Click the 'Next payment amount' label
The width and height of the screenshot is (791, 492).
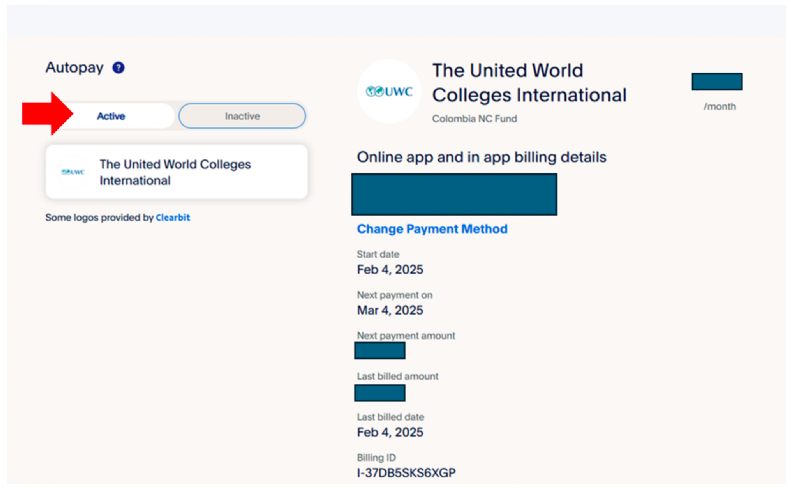pos(406,336)
